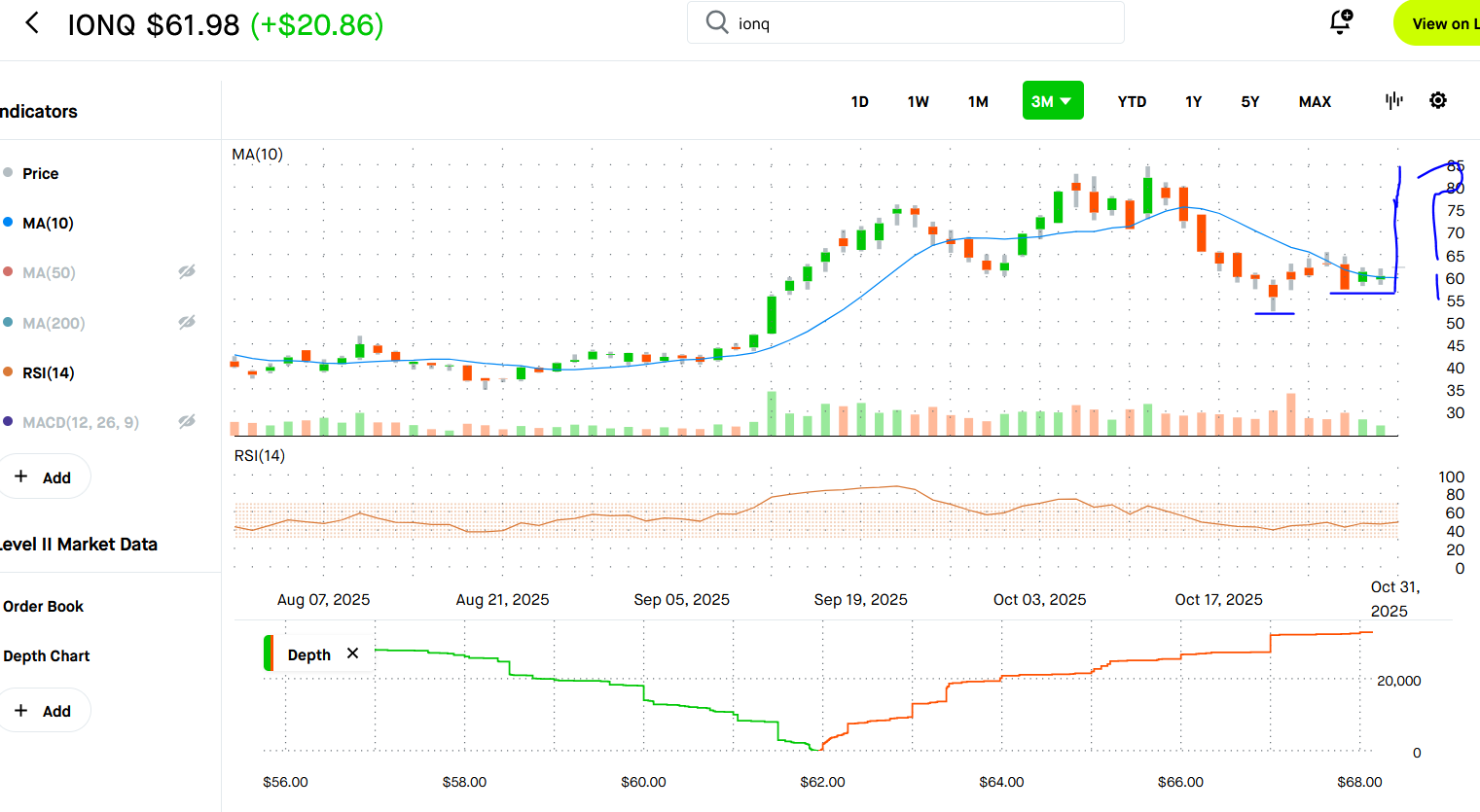Click the $66.00 depth axis label
1480x812 pixels.
click(x=1180, y=782)
